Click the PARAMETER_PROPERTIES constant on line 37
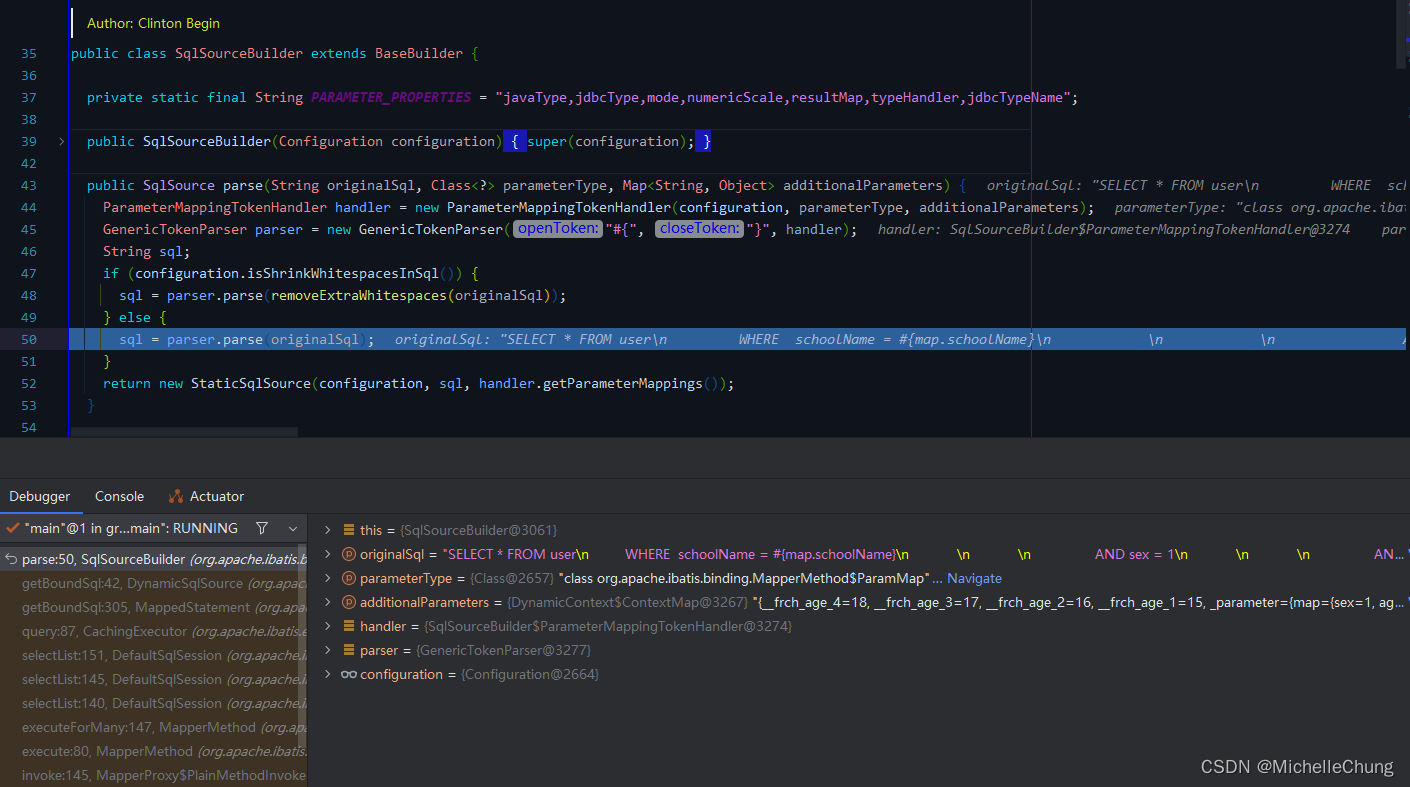 tap(391, 97)
